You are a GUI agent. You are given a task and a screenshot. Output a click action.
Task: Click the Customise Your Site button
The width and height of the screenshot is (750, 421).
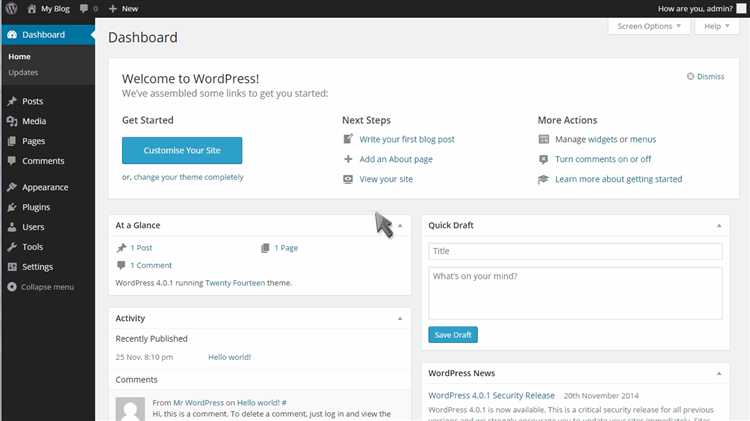(182, 151)
